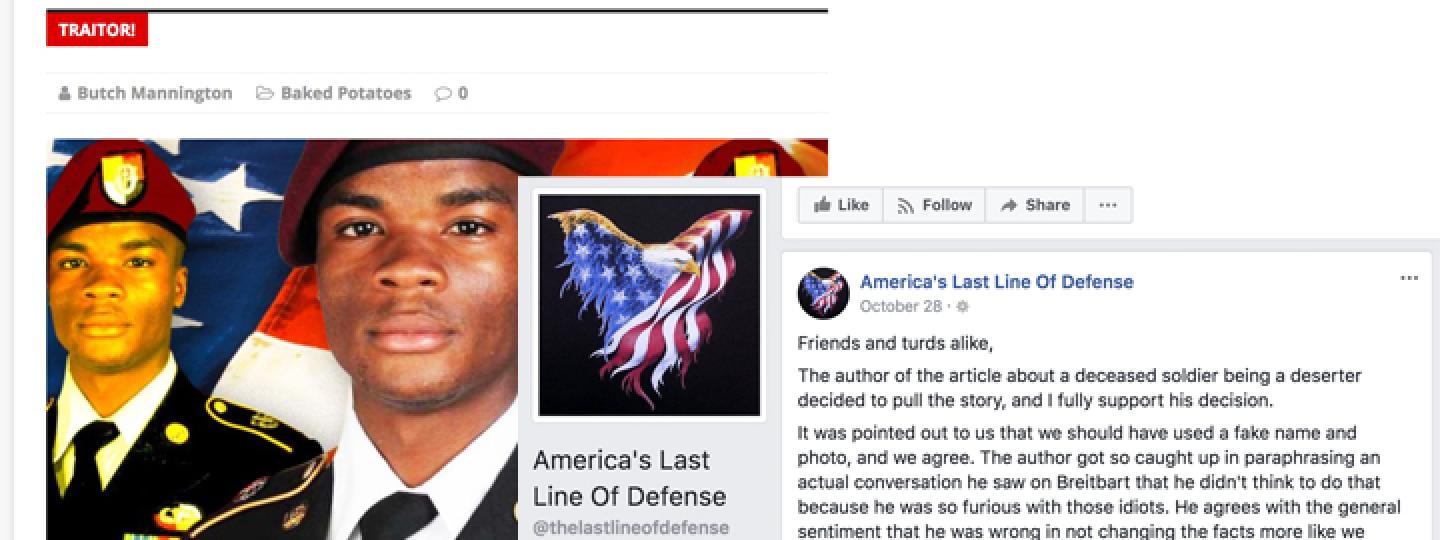Click the folder icon beside Baked Potatoes
This screenshot has height=540, width=1440.
[x=265, y=93]
